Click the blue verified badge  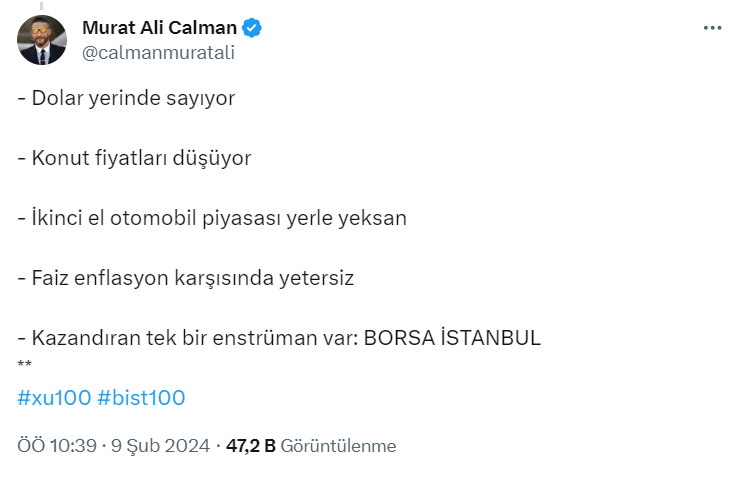point(252,29)
